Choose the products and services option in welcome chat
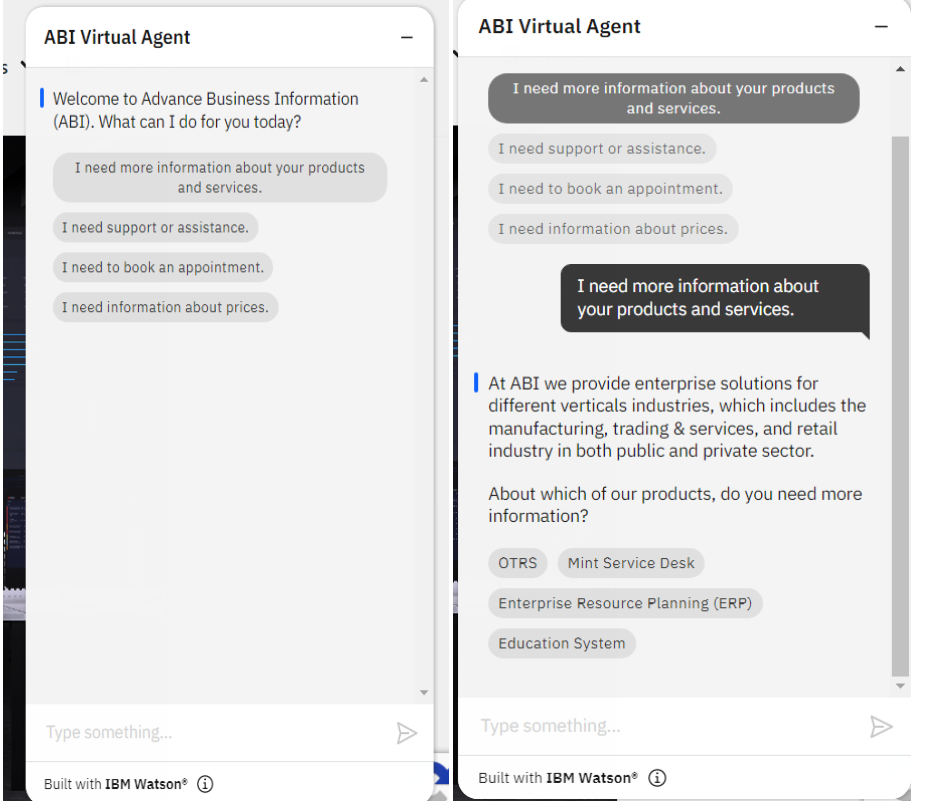Viewport: 927px width, 801px height. pyautogui.click(x=220, y=178)
